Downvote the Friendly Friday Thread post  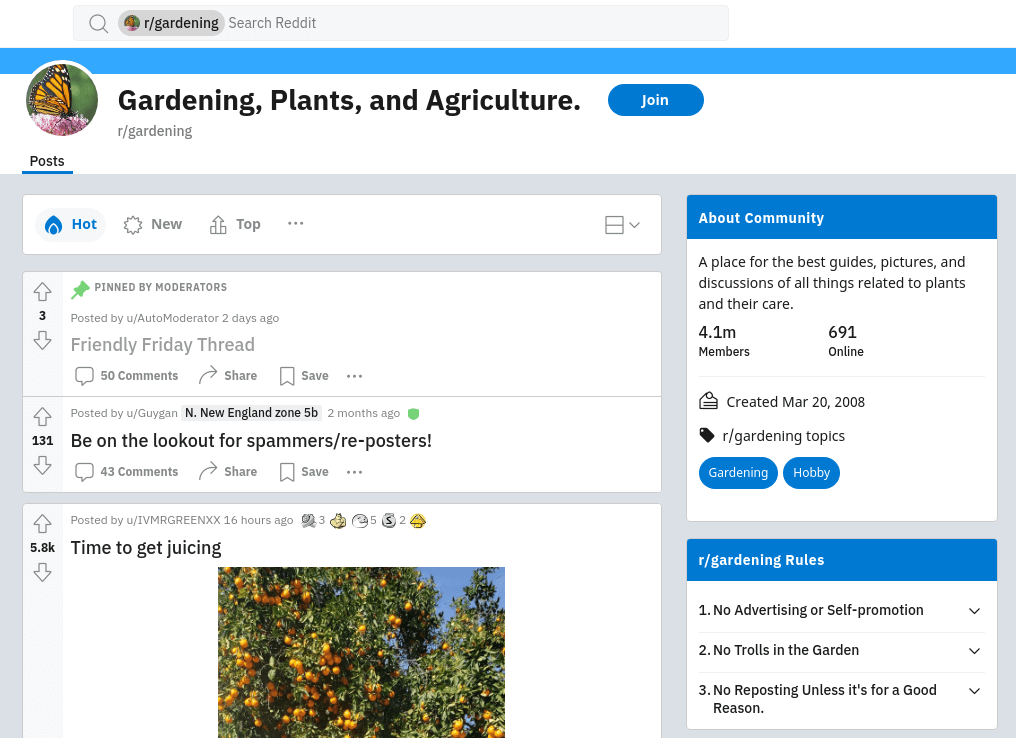(x=43, y=340)
